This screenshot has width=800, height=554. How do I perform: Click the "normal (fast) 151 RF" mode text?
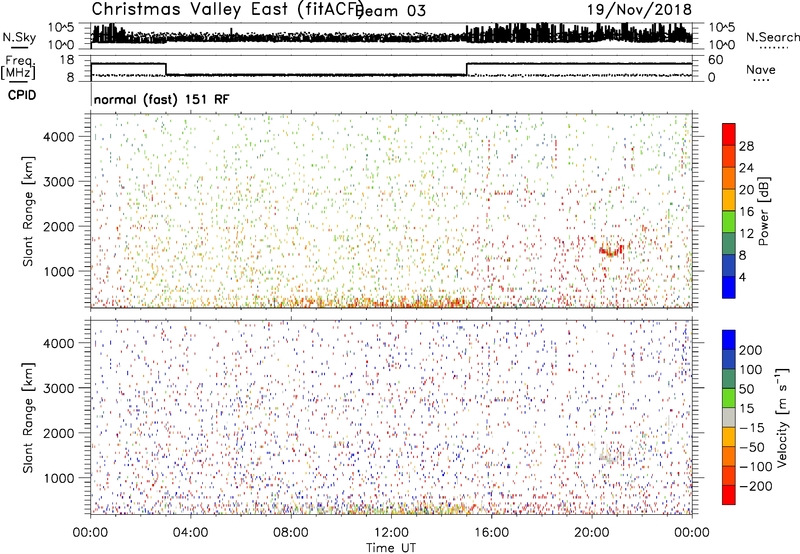161,99
